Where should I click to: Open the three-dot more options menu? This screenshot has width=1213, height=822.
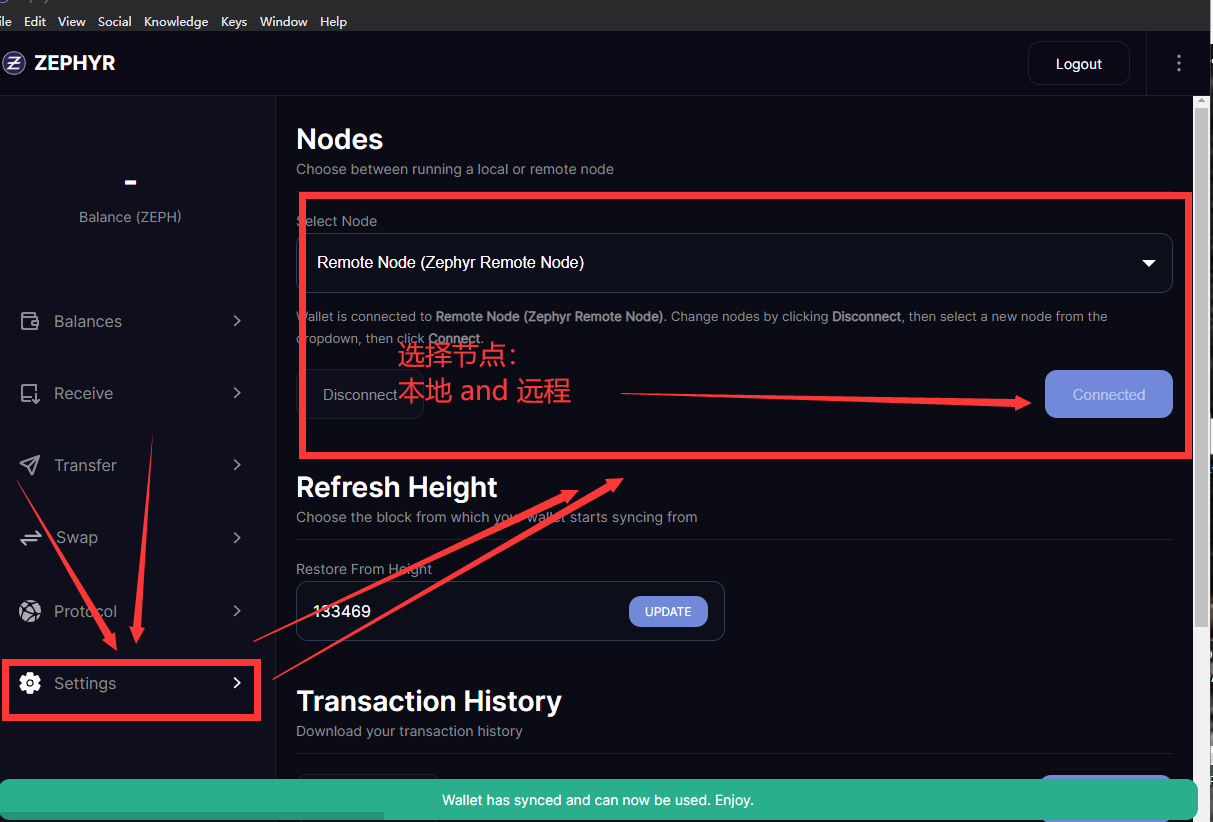1179,63
